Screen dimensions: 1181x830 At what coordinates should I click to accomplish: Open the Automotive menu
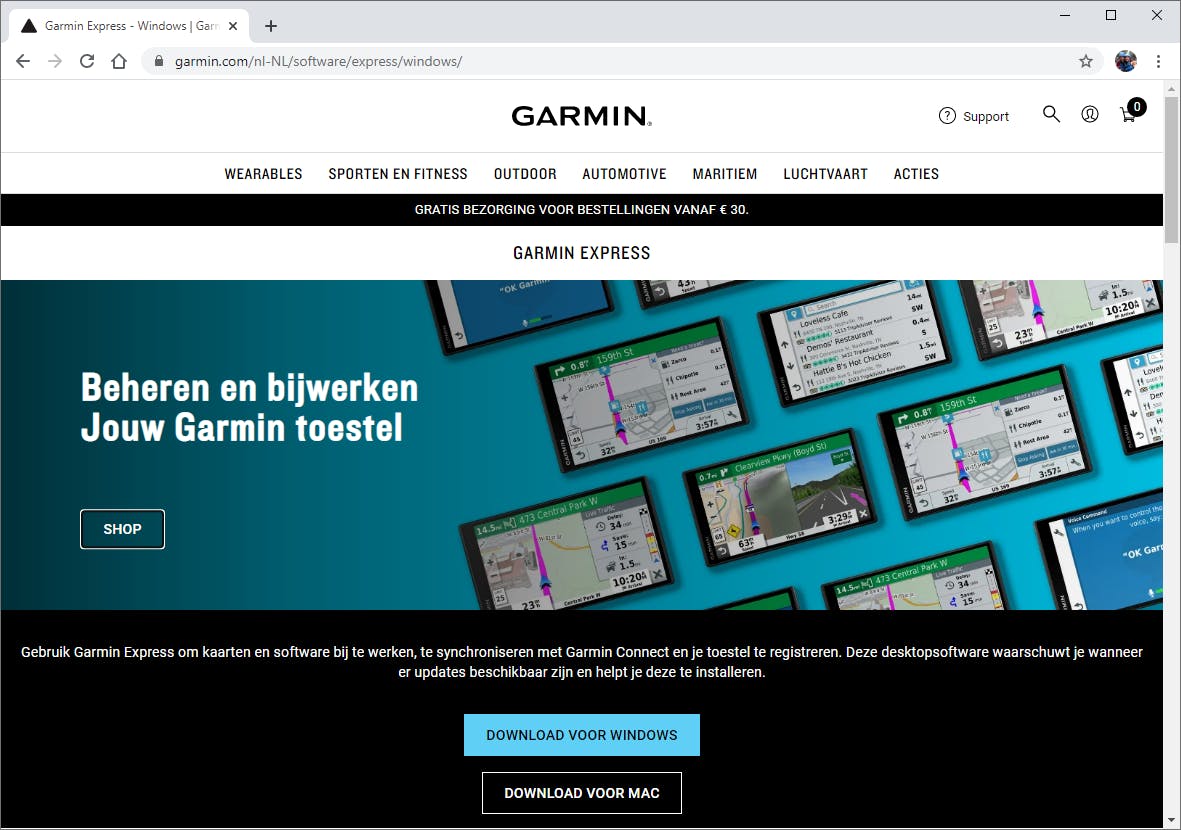[x=624, y=174]
